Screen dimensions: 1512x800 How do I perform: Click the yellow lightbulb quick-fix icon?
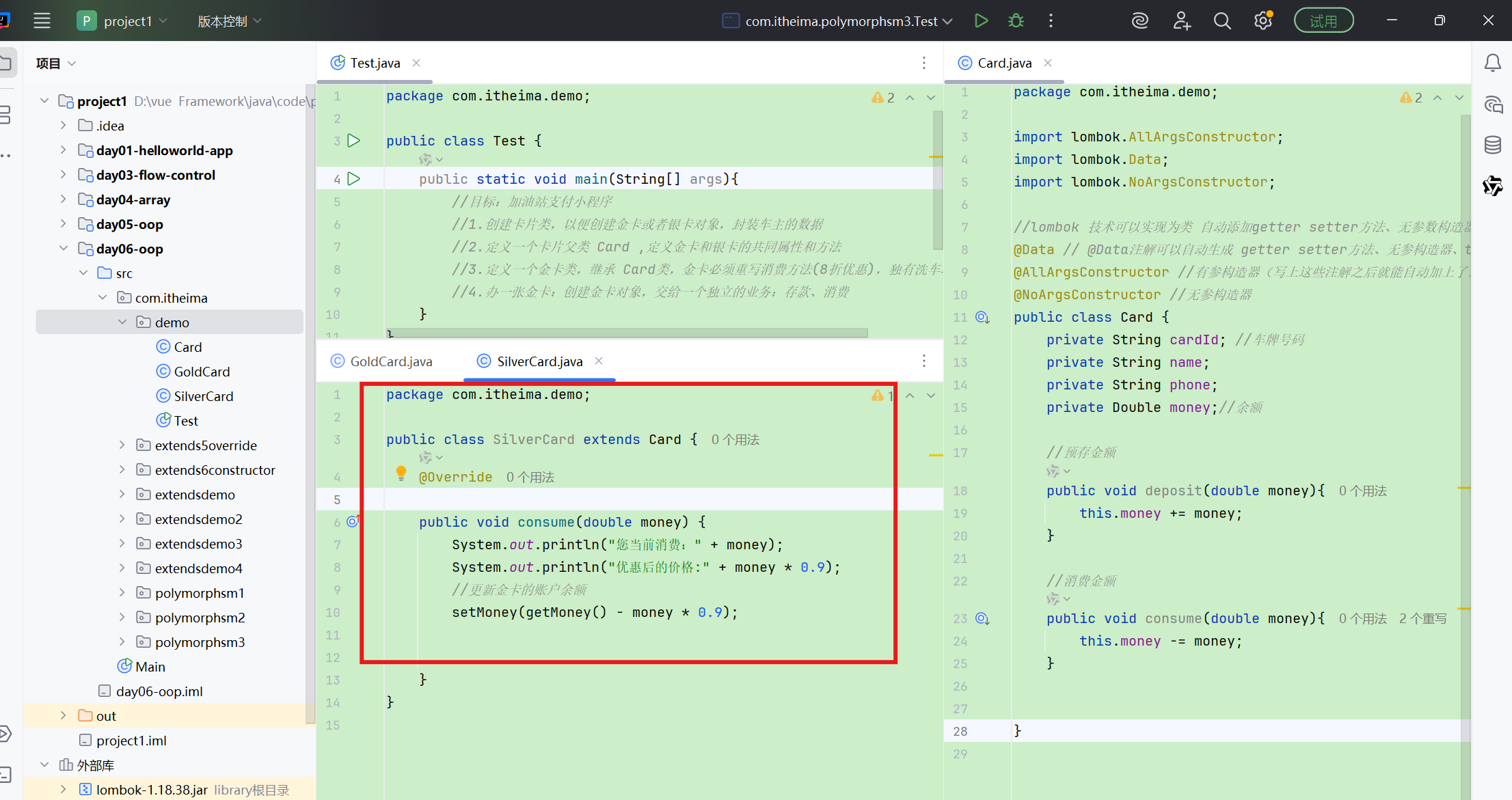click(401, 472)
